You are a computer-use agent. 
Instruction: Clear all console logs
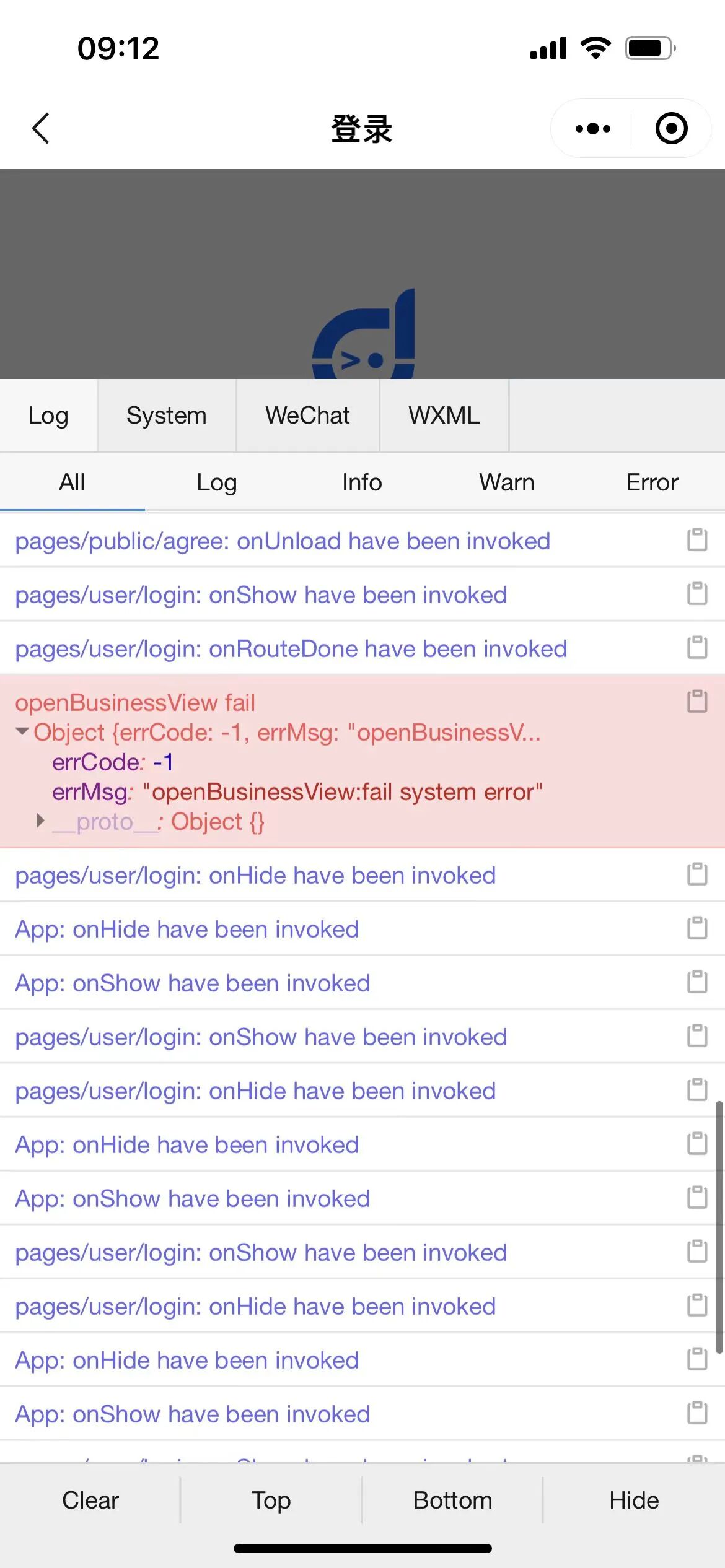tap(90, 1500)
